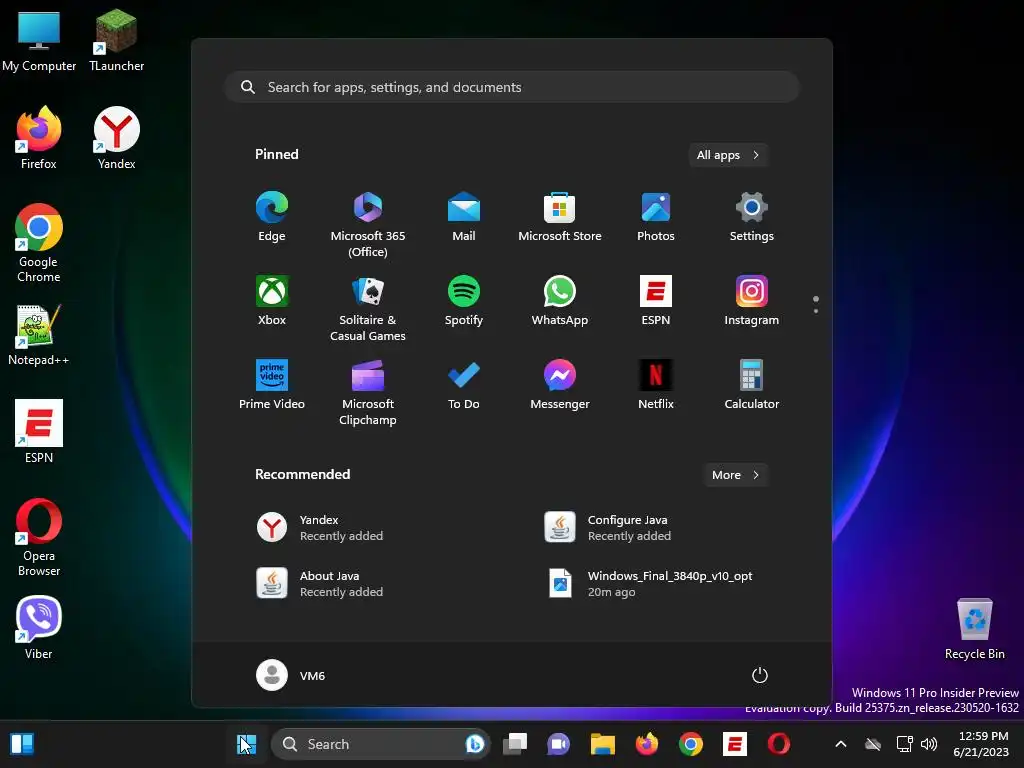Open the Power options button
This screenshot has height=768, width=1024.
(x=760, y=675)
